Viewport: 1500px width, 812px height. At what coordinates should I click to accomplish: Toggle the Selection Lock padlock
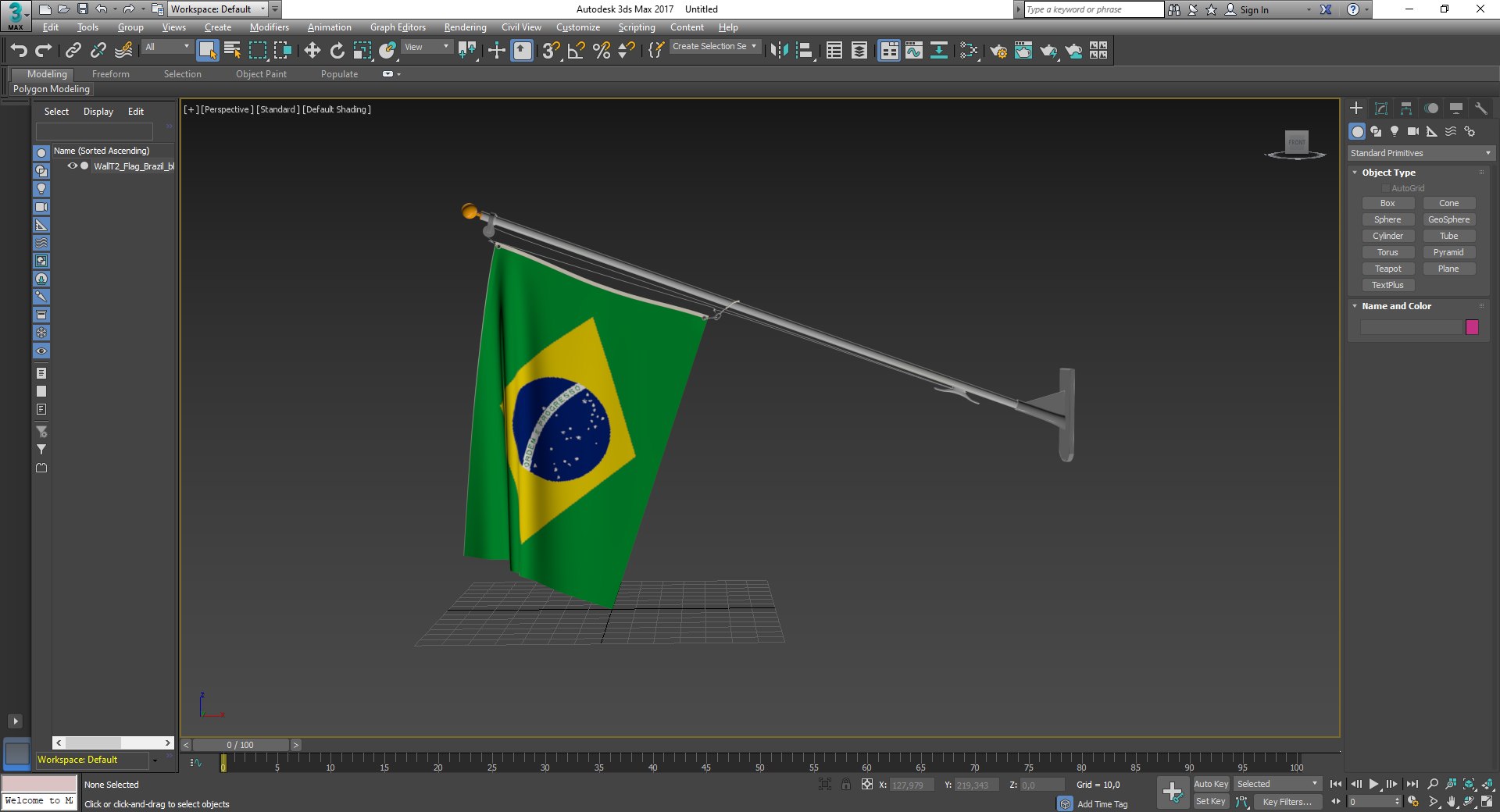coord(846,785)
